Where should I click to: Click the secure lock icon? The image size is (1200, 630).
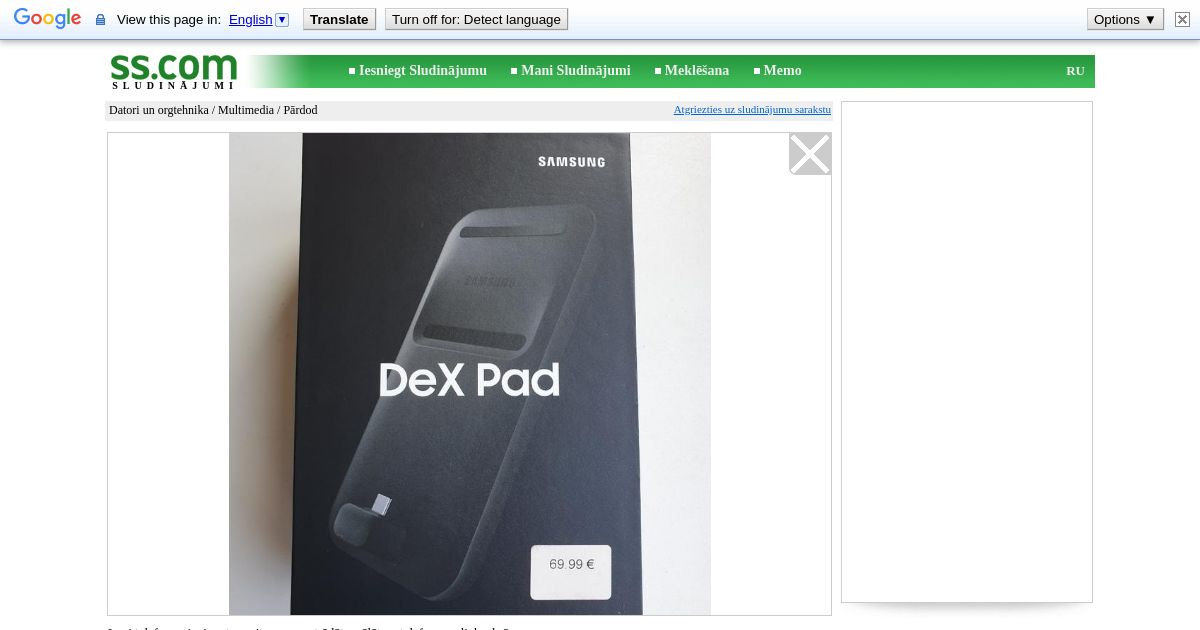pyautogui.click(x=100, y=20)
